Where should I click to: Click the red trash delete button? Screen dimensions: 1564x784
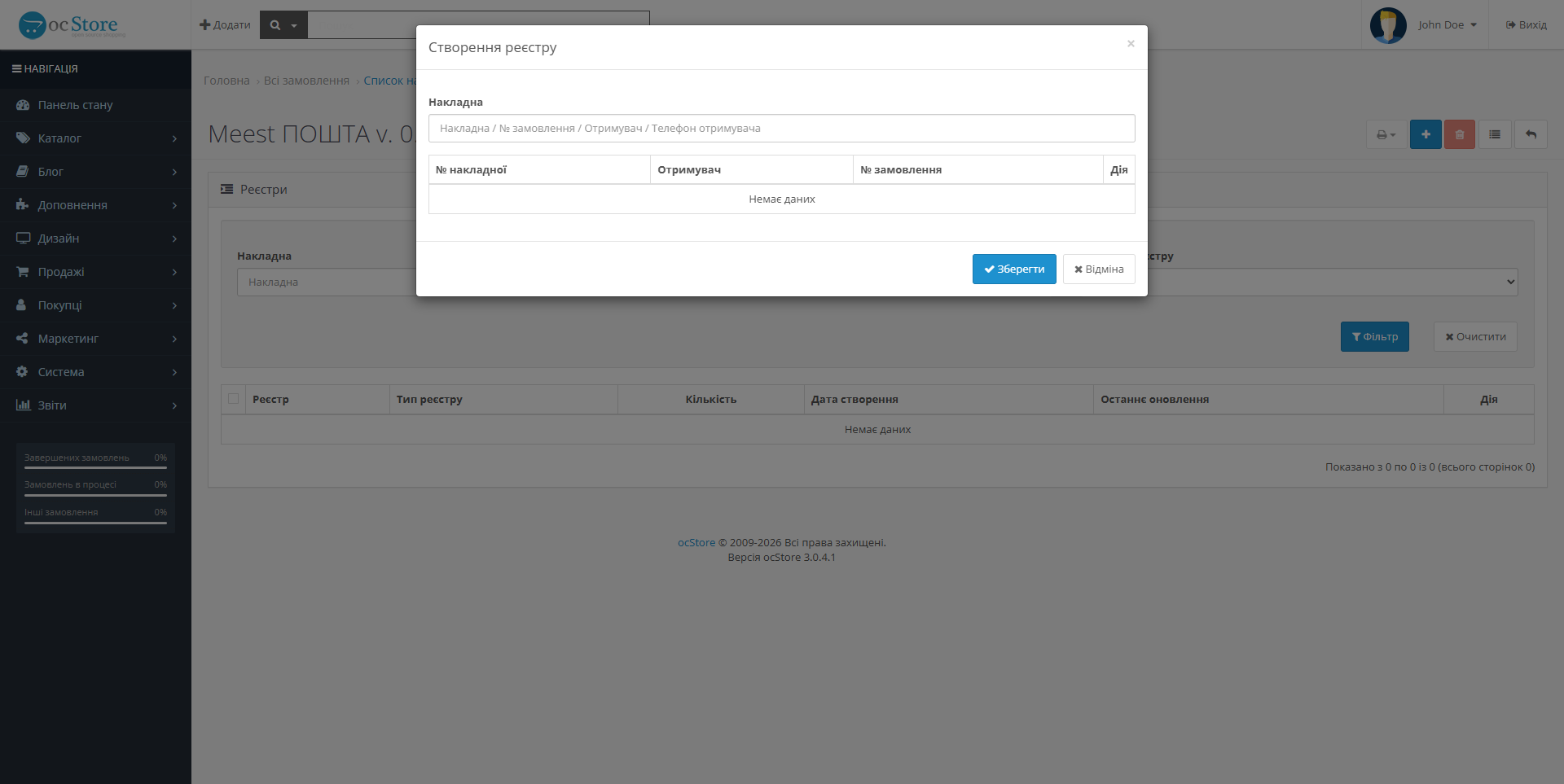1460,135
